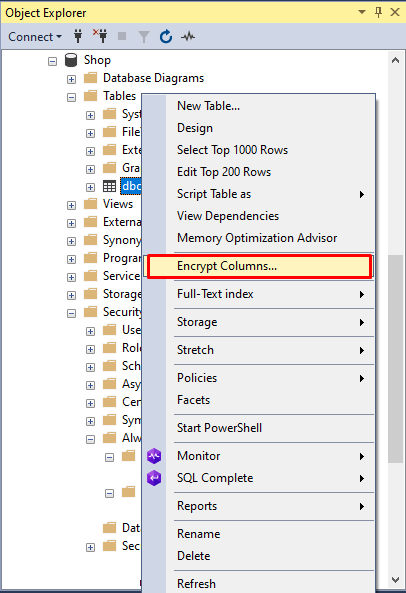Choose Encrypt Columns... from context menu

click(259, 267)
